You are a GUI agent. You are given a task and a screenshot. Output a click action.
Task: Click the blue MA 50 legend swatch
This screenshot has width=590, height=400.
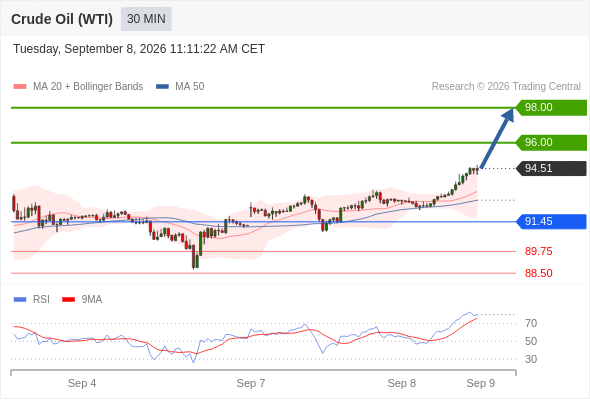tap(162, 87)
